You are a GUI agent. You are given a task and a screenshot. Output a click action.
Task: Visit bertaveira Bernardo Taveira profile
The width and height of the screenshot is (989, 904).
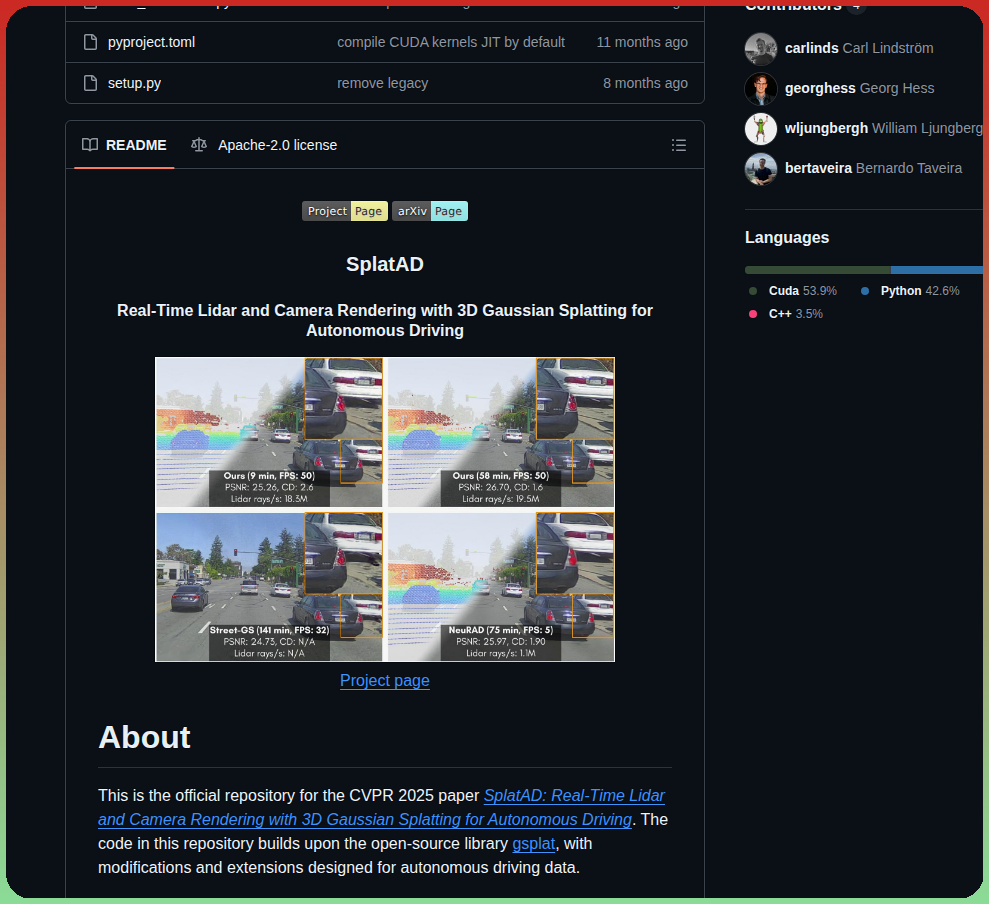874,168
